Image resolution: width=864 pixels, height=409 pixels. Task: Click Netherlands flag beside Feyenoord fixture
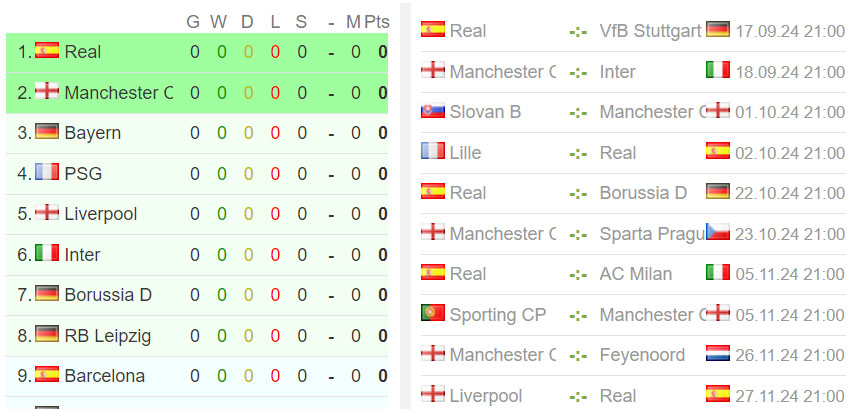coord(718,353)
